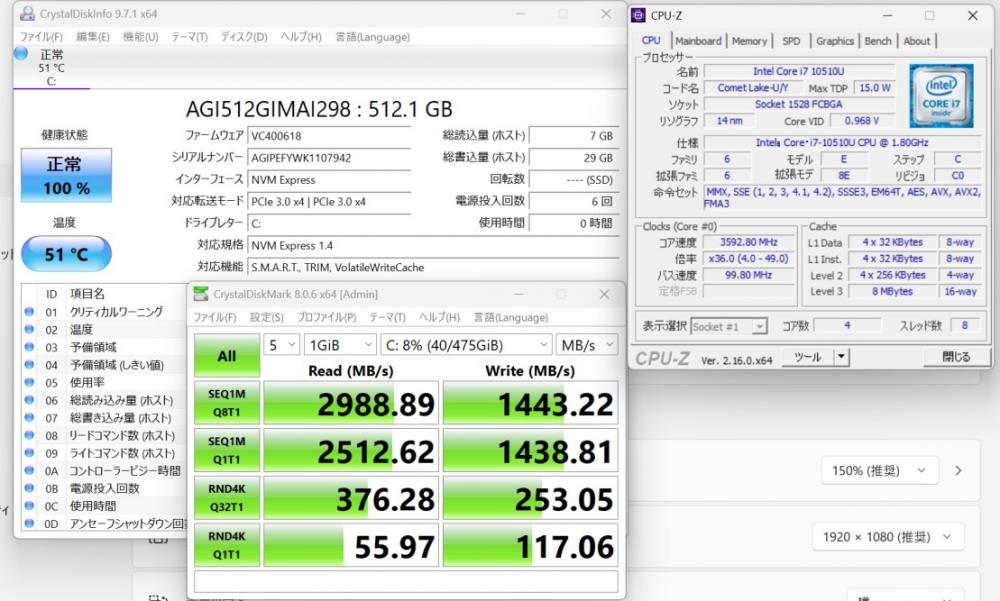Start RND4K Q32T1 benchmark test
This screenshot has height=601, width=1000.
(x=227, y=498)
